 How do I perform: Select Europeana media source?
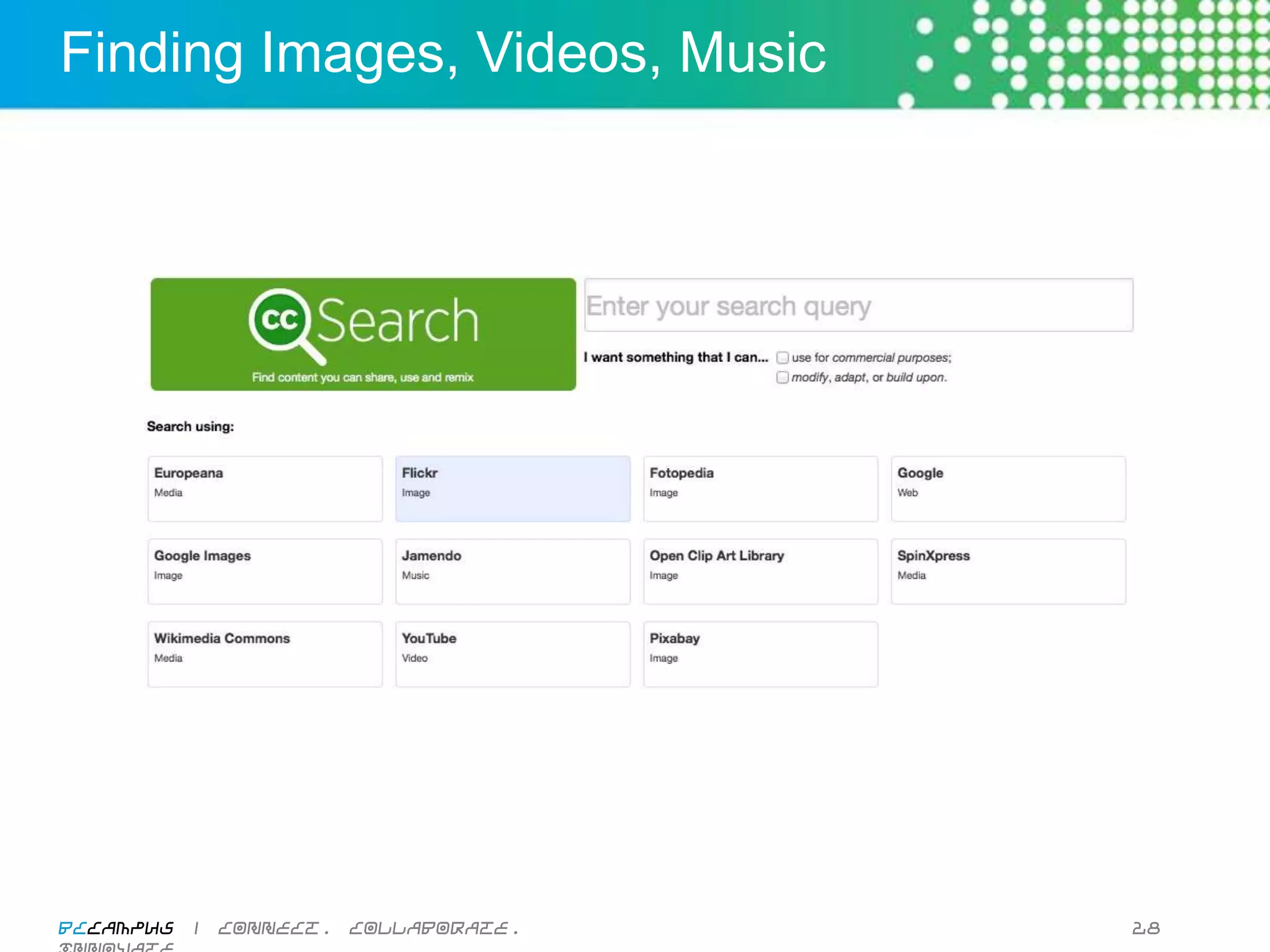coord(265,488)
